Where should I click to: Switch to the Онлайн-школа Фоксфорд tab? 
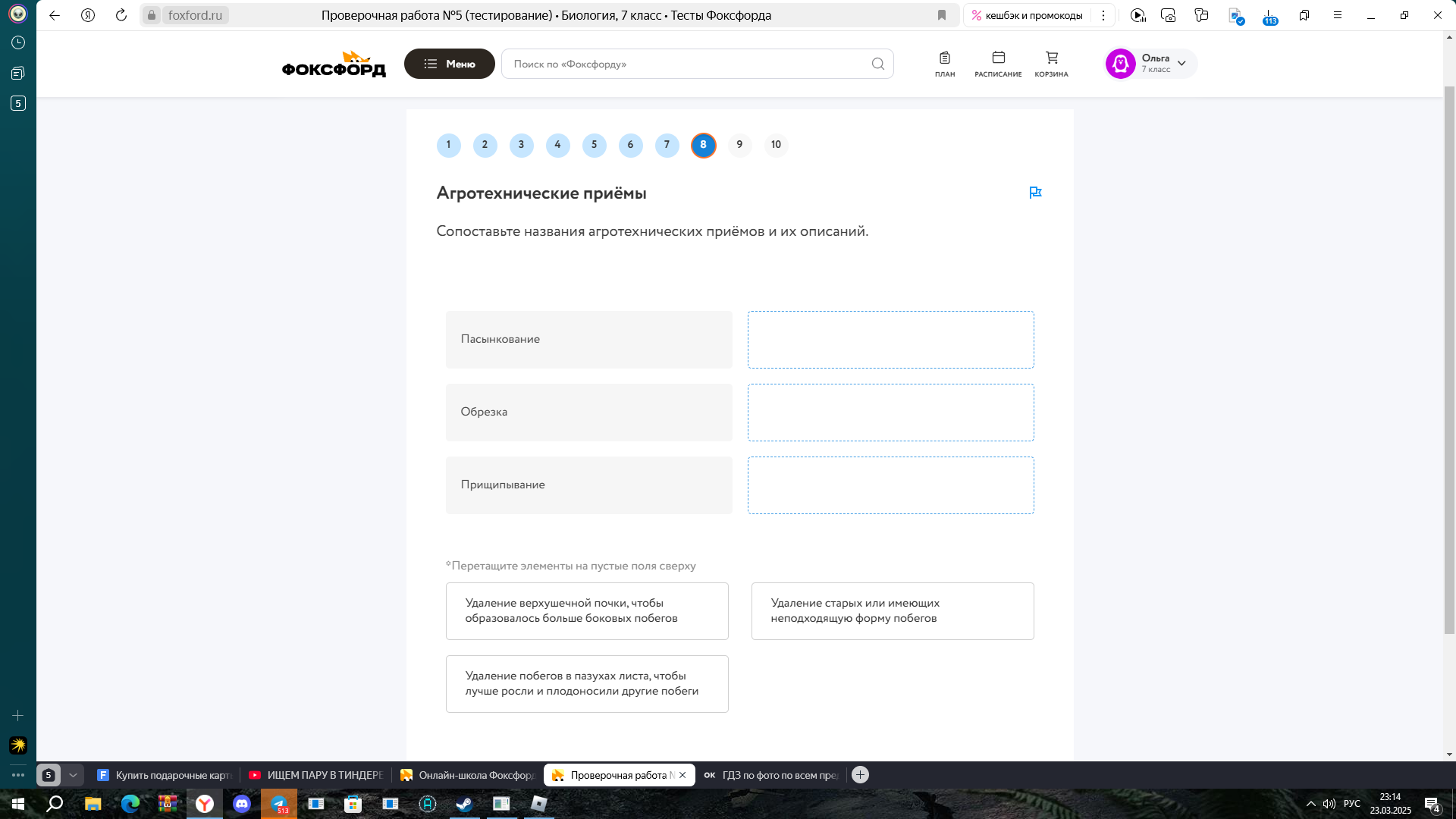(467, 775)
